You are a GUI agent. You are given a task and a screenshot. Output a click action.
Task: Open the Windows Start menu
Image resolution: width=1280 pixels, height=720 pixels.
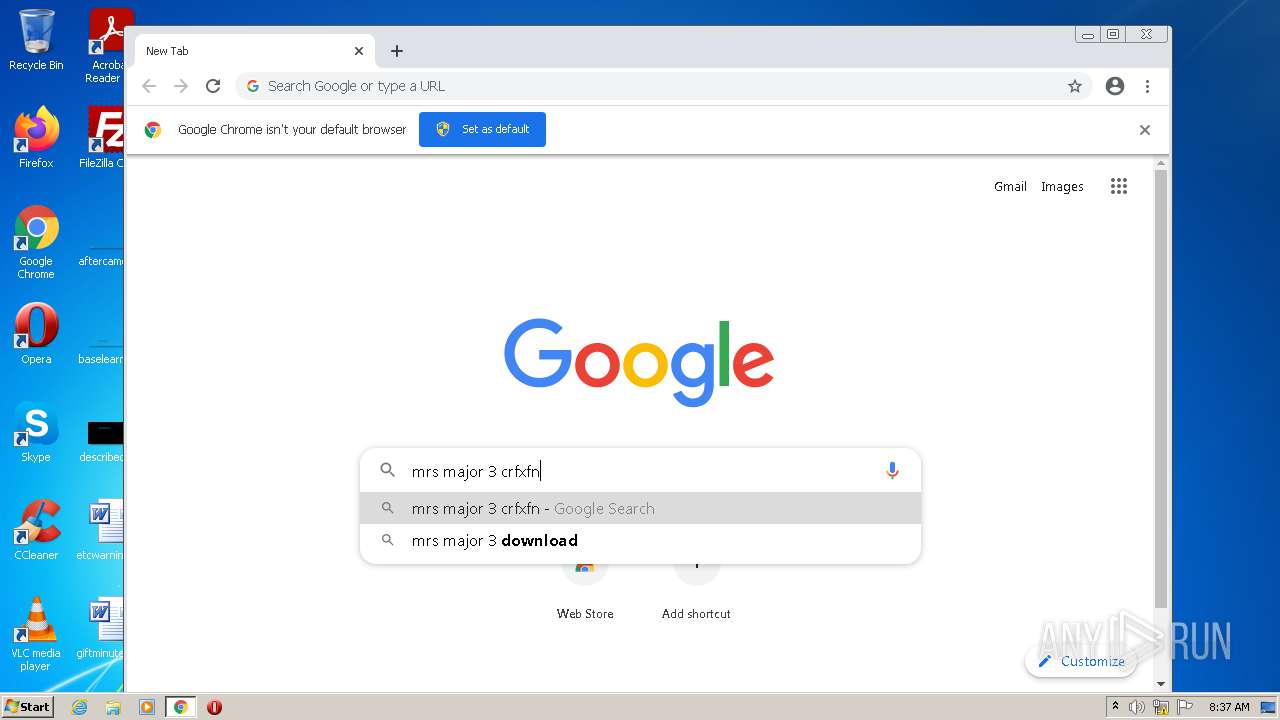point(28,706)
